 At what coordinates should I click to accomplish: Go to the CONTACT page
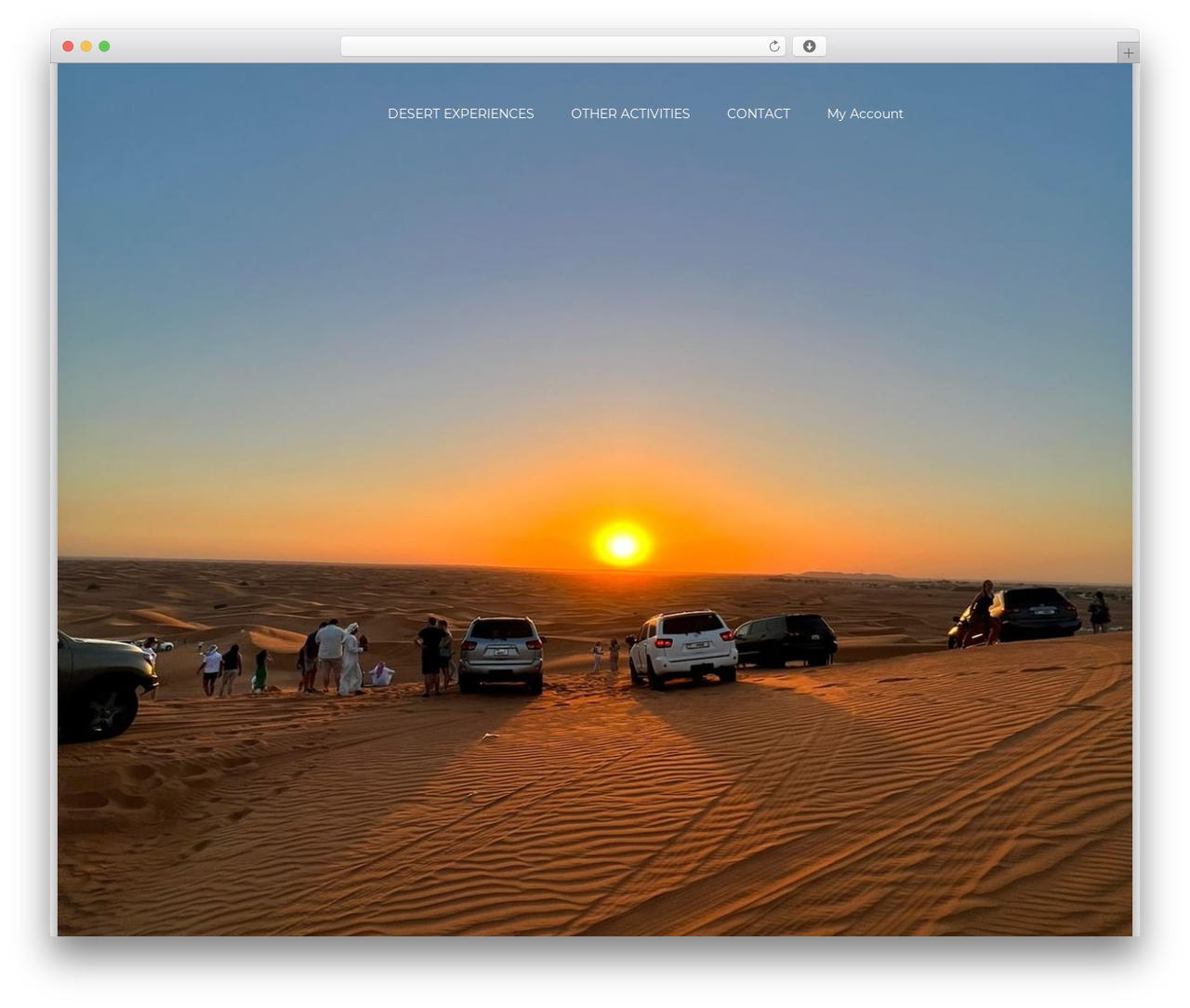point(759,113)
